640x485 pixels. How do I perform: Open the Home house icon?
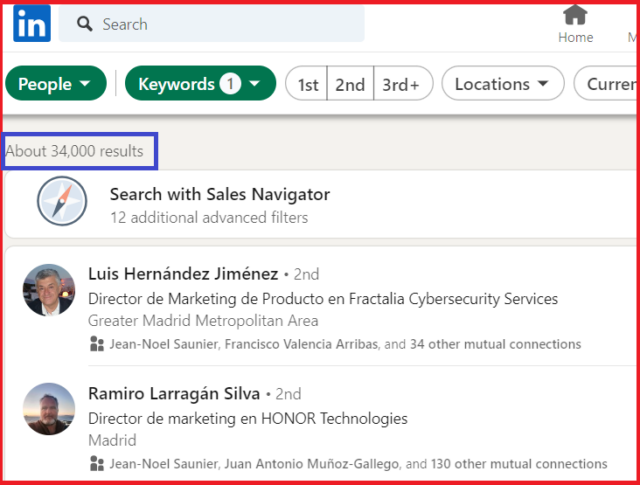(x=575, y=15)
